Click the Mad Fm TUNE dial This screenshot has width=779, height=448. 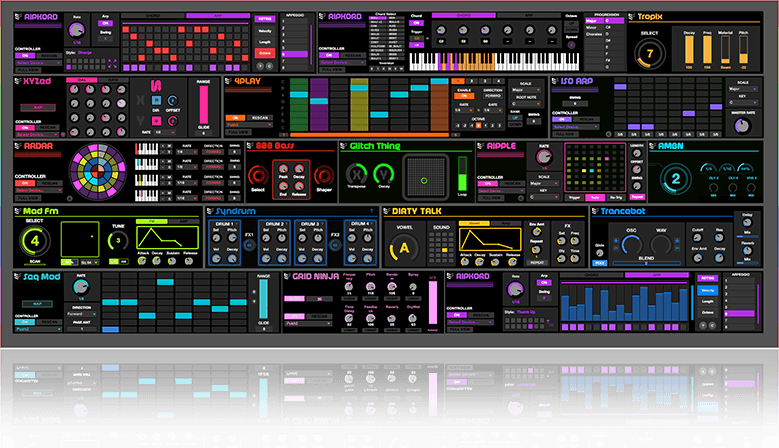118,241
